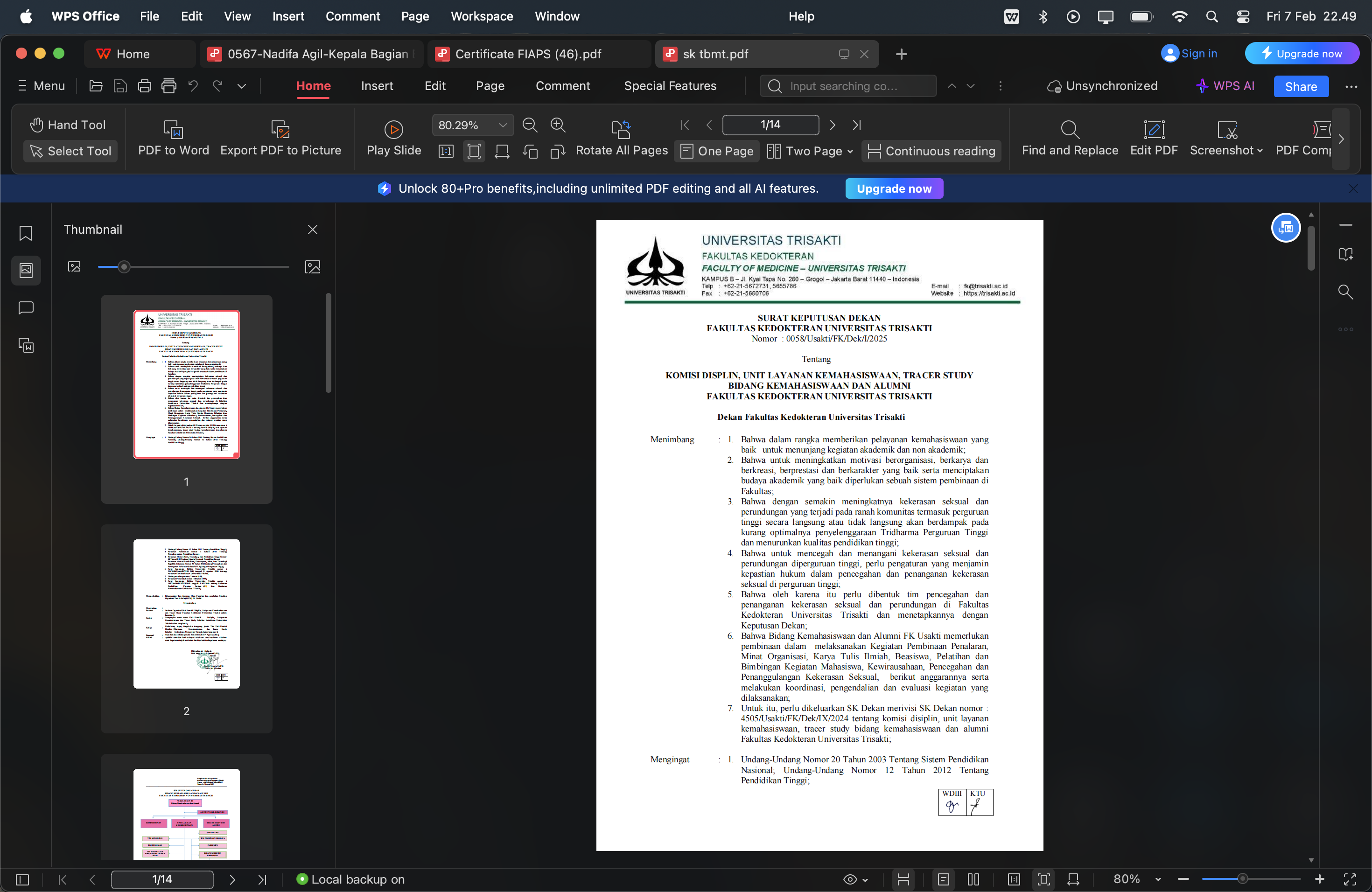This screenshot has width=1372, height=892.
Task: Start Play Slide presentation
Action: click(394, 138)
